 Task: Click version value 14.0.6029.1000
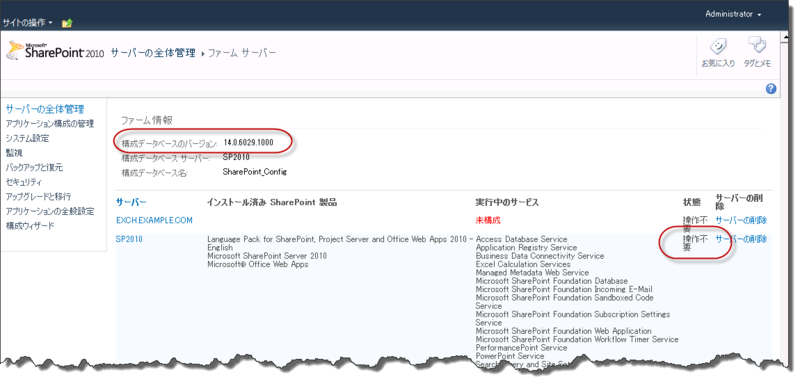(x=248, y=143)
